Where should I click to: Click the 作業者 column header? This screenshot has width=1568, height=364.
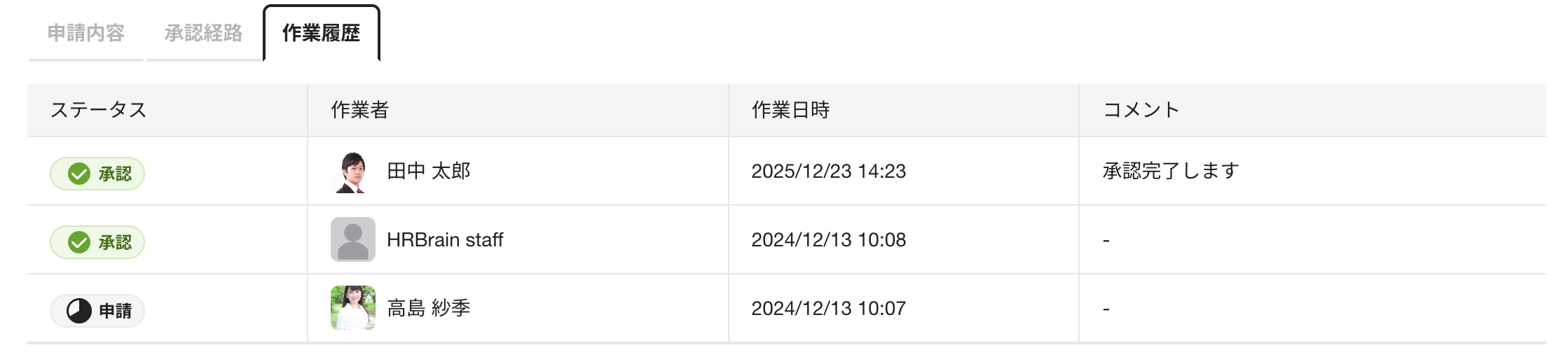tap(359, 110)
